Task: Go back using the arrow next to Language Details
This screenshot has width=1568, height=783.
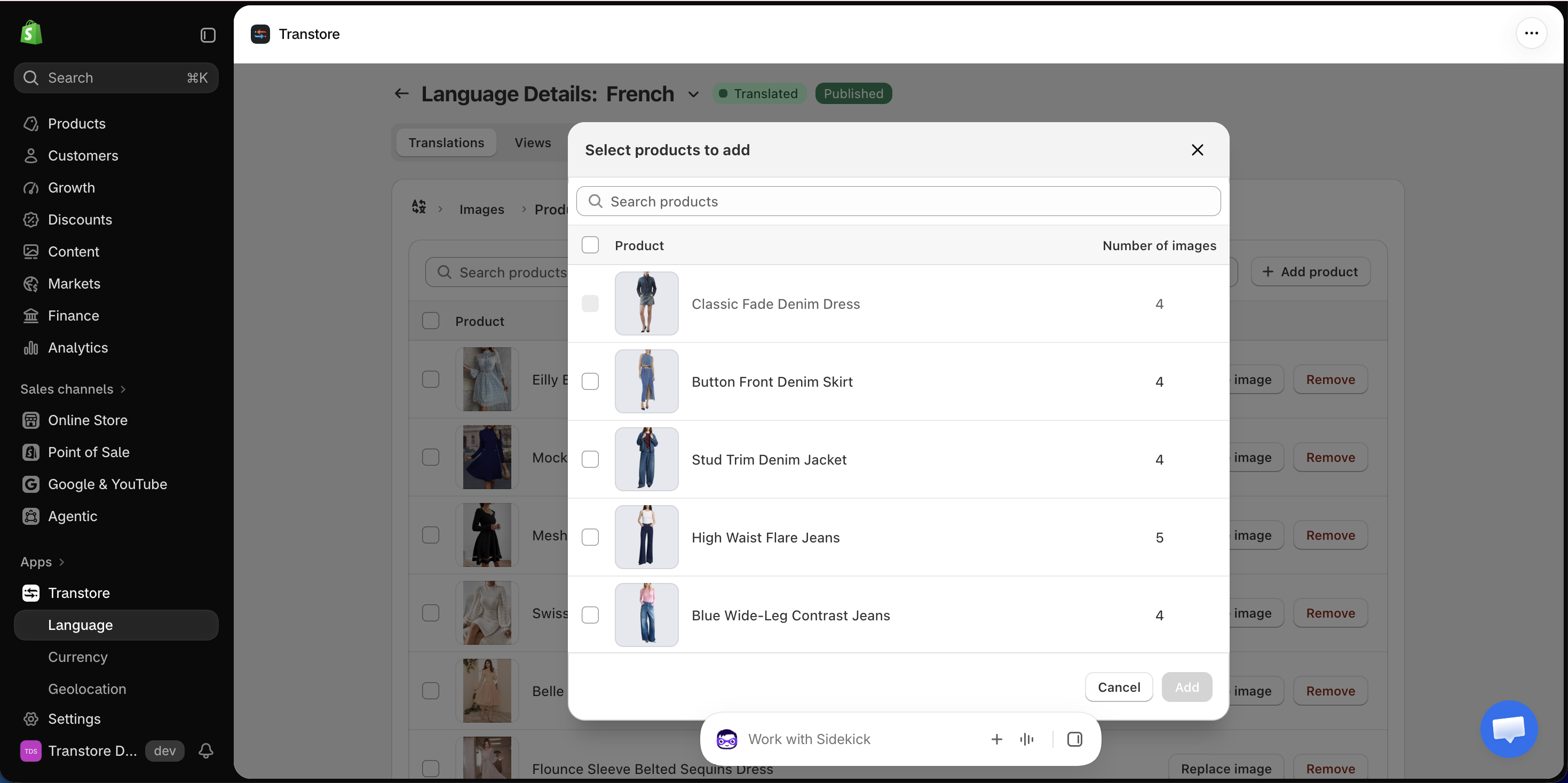Action: [x=401, y=94]
